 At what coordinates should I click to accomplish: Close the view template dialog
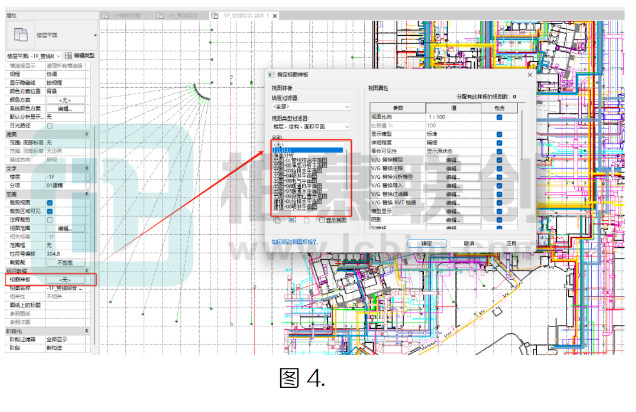529,75
